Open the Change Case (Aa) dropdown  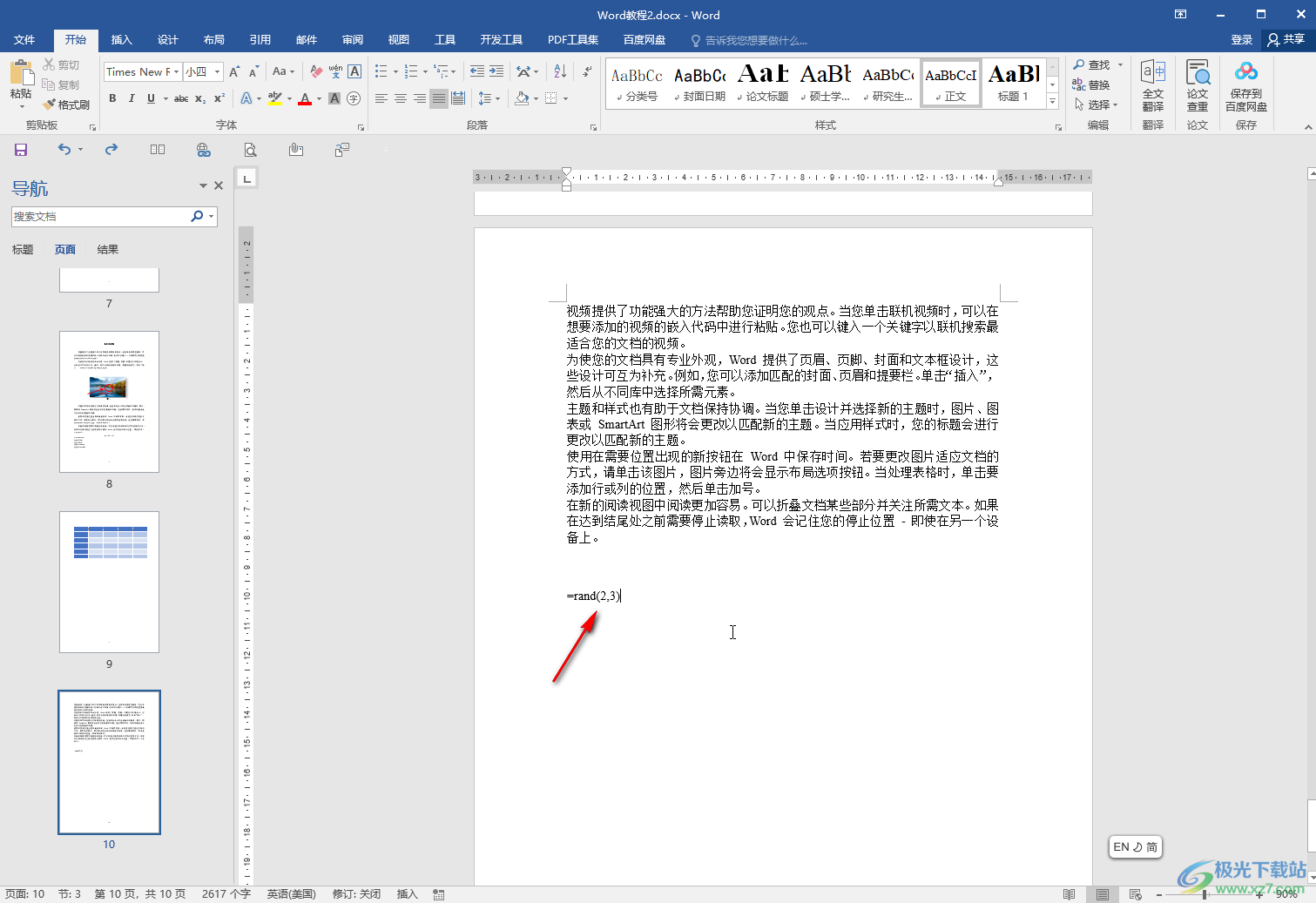pos(284,71)
